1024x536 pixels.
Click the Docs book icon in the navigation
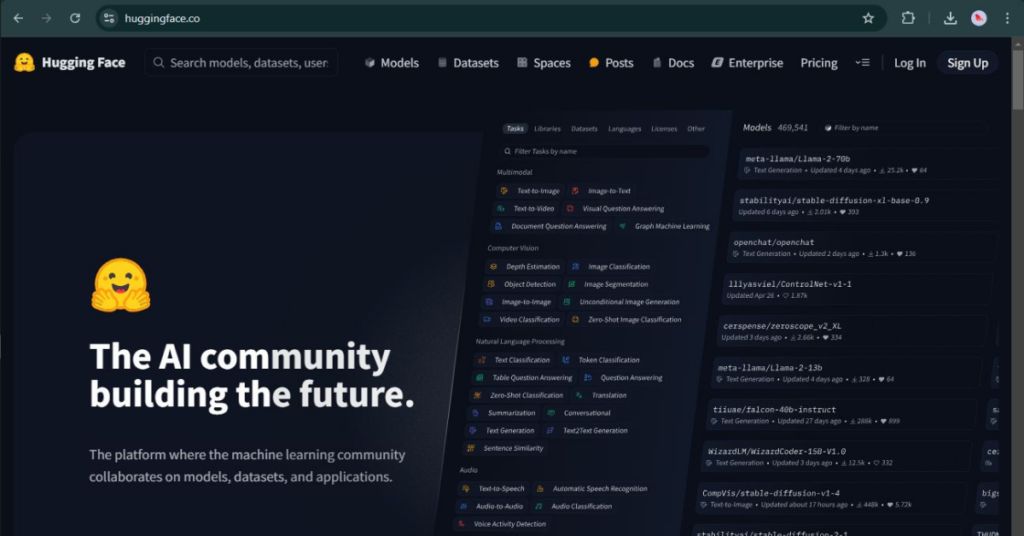657,63
